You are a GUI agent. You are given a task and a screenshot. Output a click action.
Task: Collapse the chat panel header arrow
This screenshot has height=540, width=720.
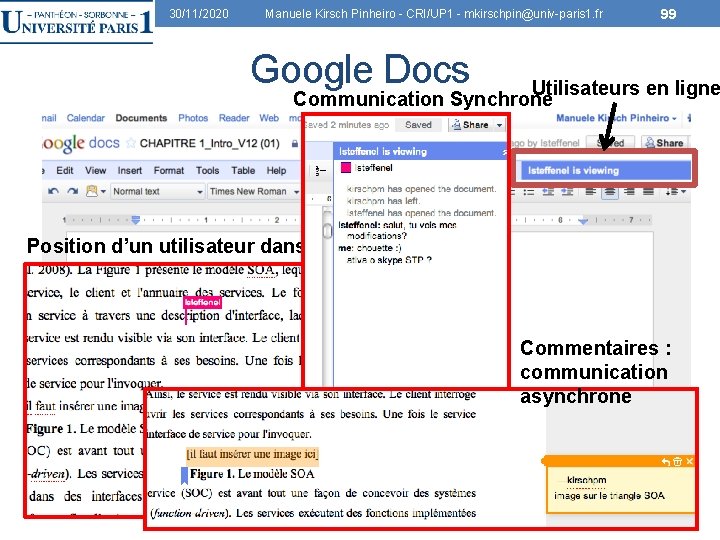(x=504, y=152)
